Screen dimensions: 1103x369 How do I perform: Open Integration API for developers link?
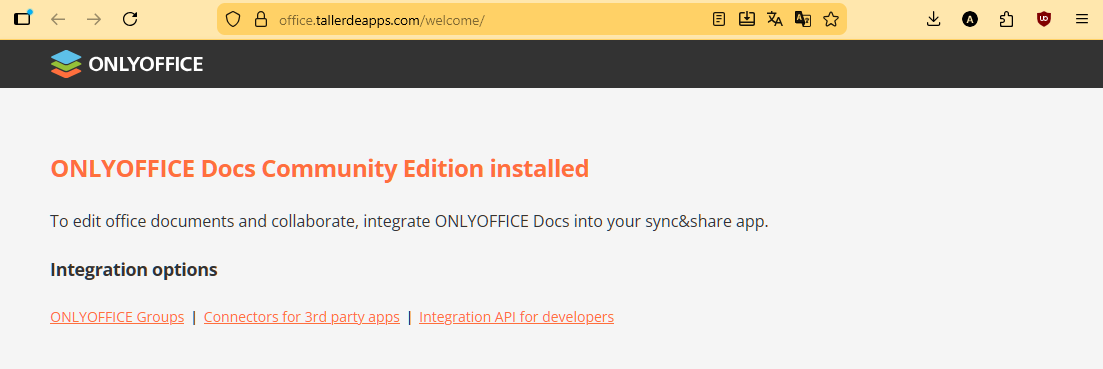[x=516, y=317]
